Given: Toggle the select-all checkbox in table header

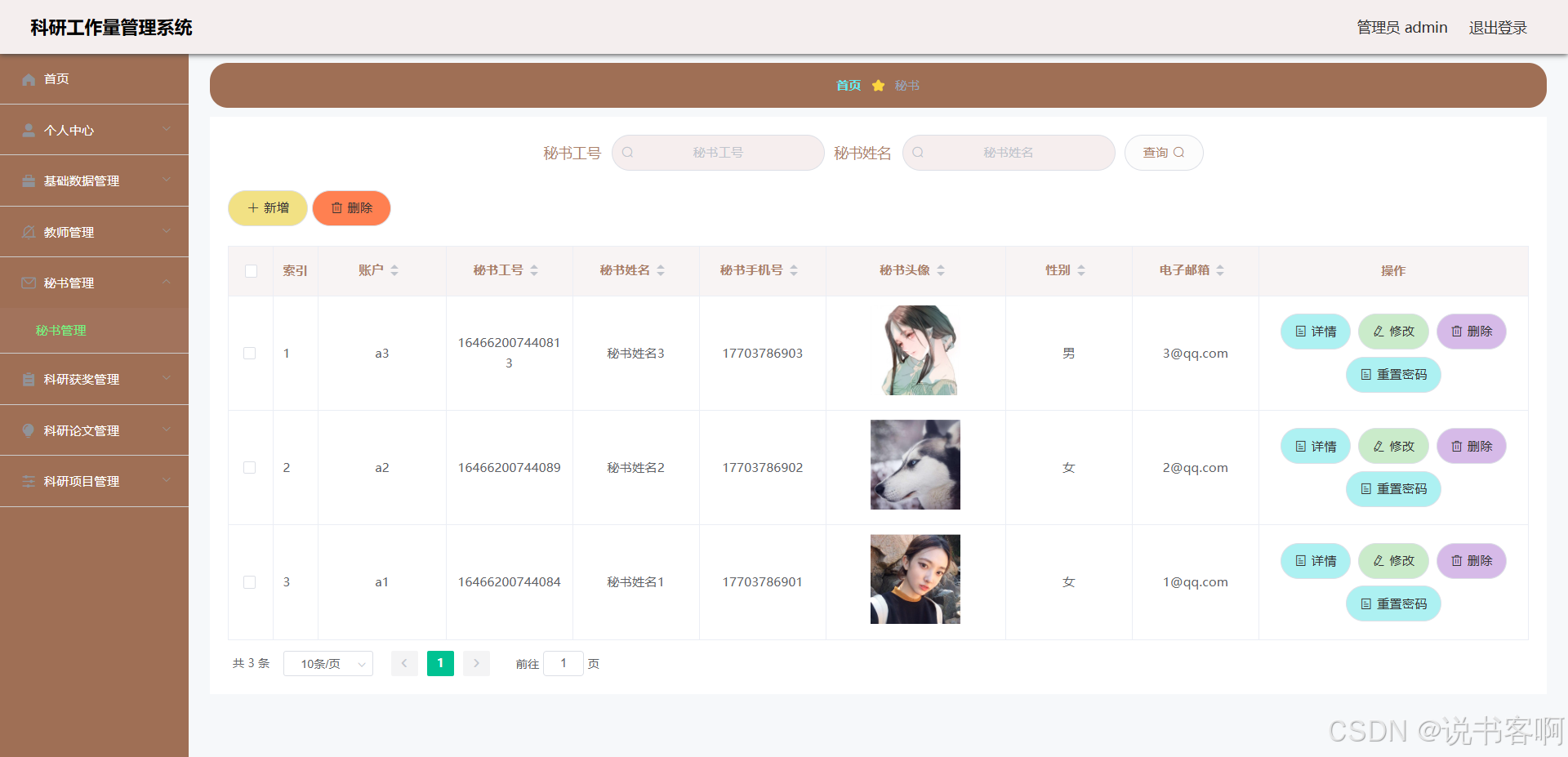Looking at the screenshot, I should (x=251, y=271).
